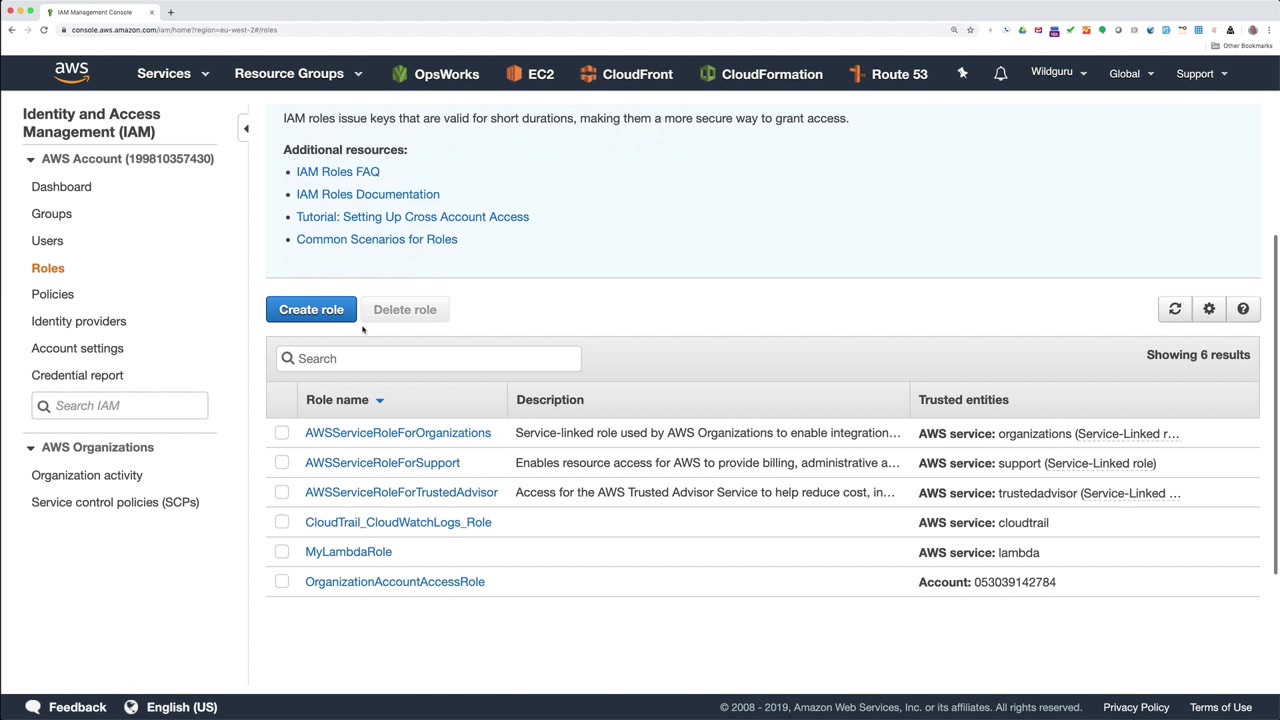Open the Services dropdown menu

coord(172,74)
